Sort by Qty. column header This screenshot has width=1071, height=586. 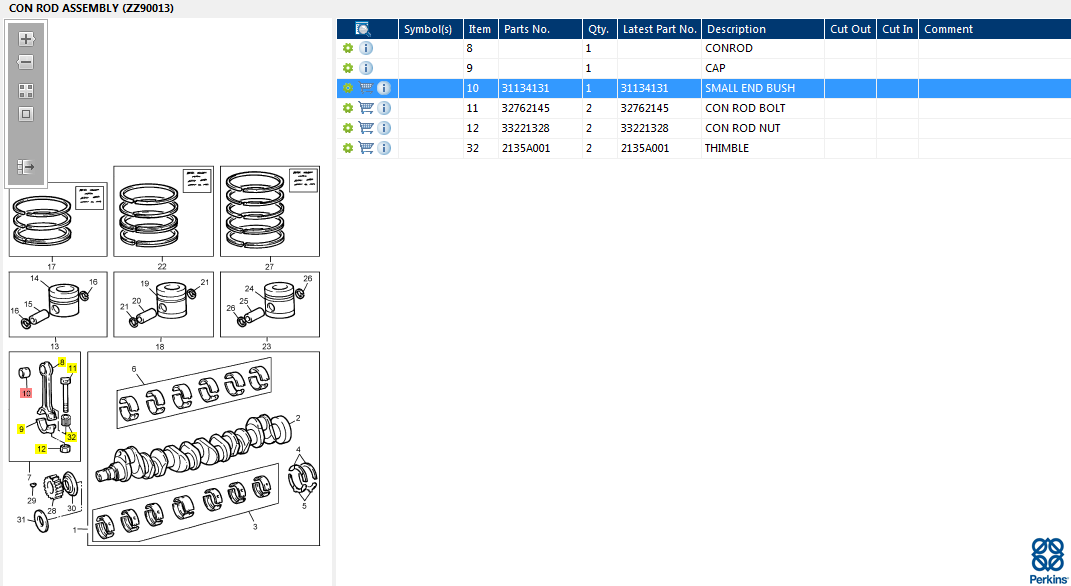pos(598,29)
